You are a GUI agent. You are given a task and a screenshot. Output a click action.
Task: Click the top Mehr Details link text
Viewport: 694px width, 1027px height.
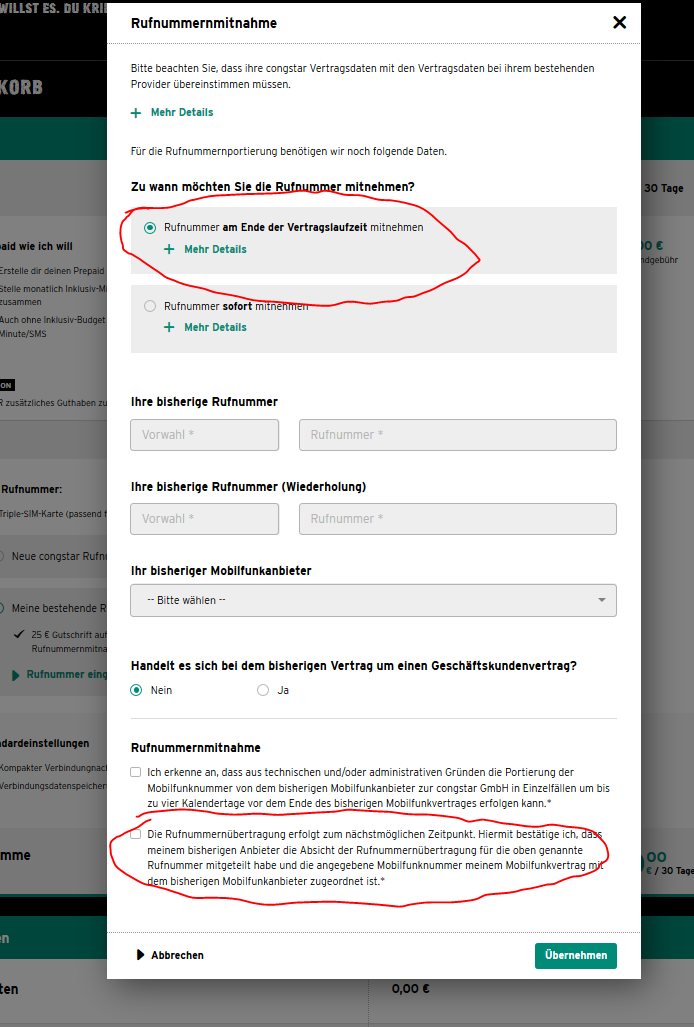point(182,113)
